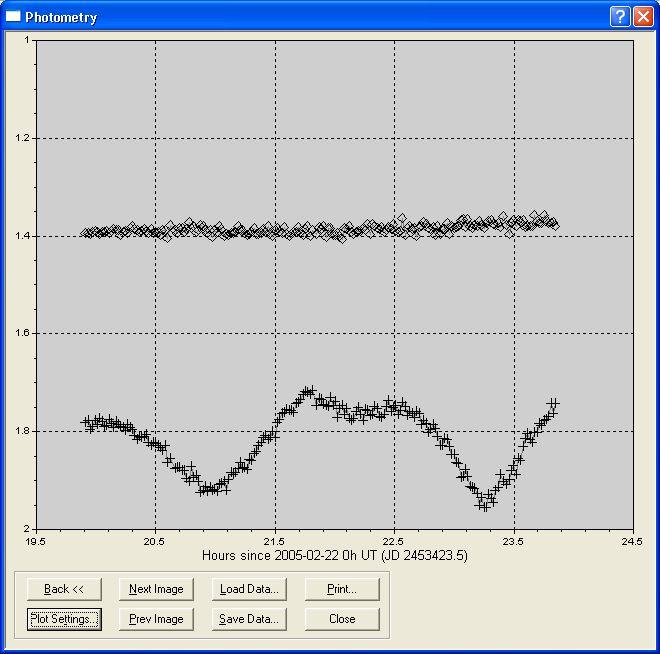Go to Prev Image
660x654 pixels.
click(156, 619)
